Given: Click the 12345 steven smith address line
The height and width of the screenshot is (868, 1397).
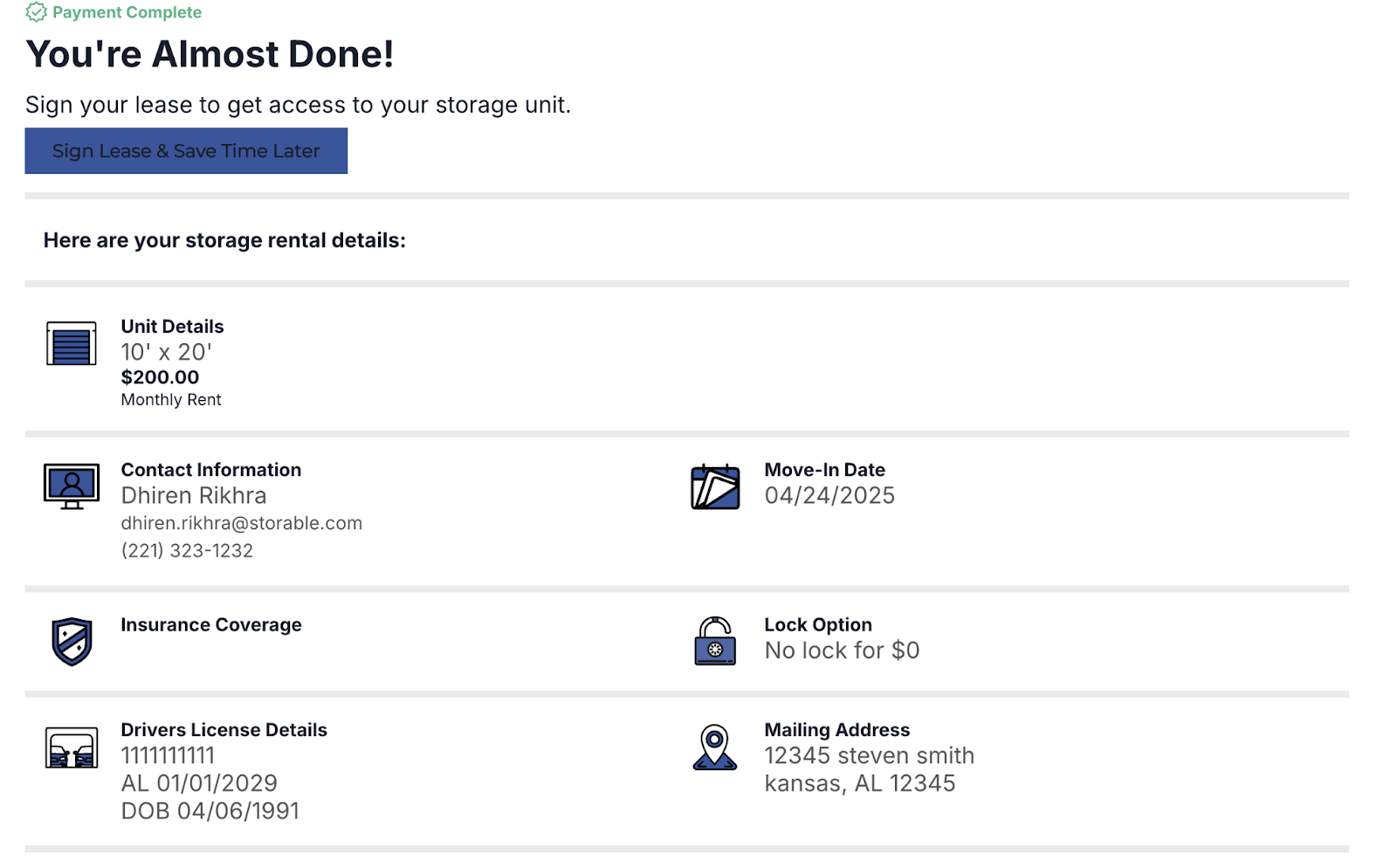Looking at the screenshot, I should [869, 756].
